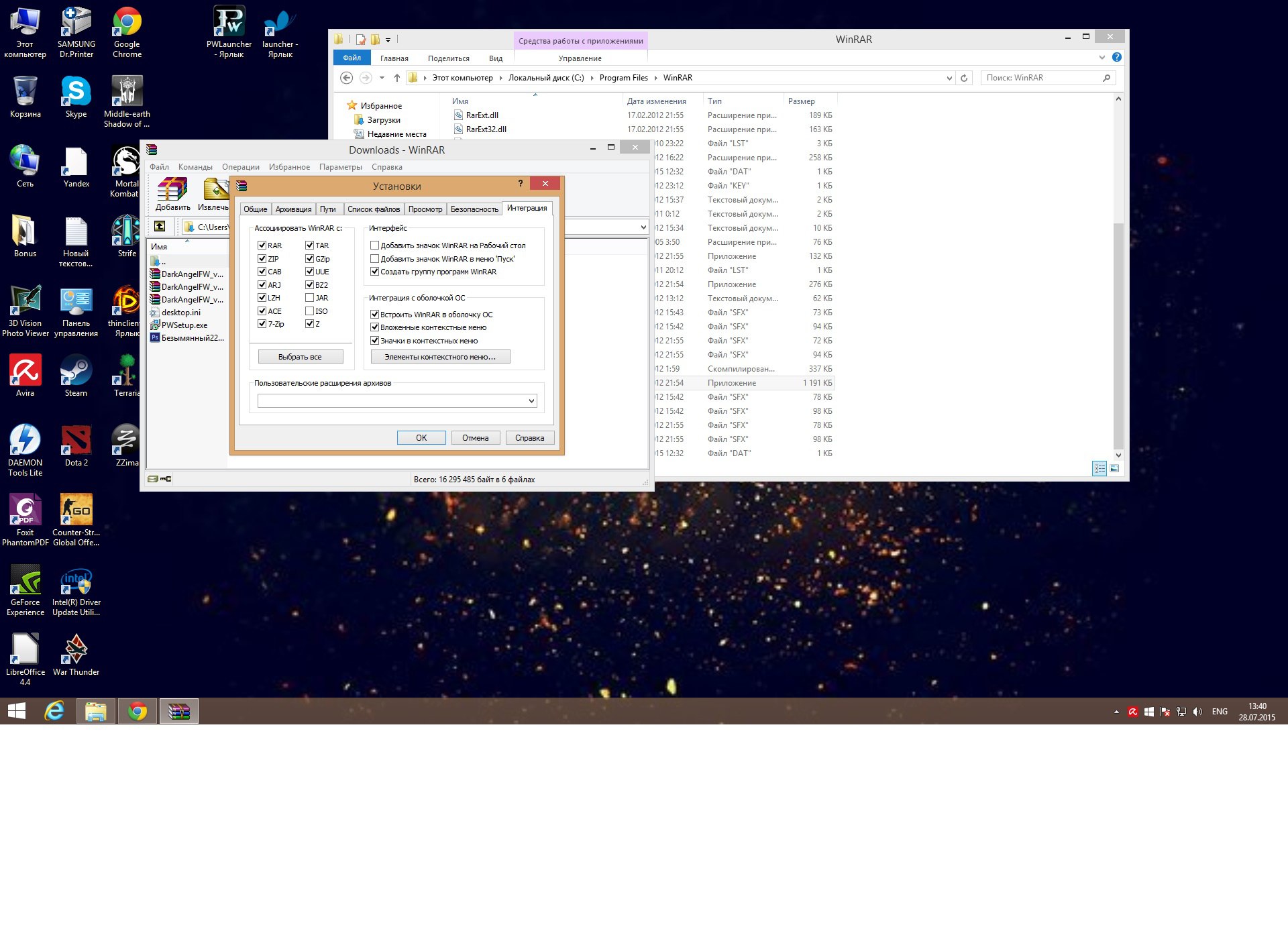Viewport: 1288px width, 927px height.
Task: Select SAMSUNG Dr.Printer desktop icon
Action: click(76, 32)
